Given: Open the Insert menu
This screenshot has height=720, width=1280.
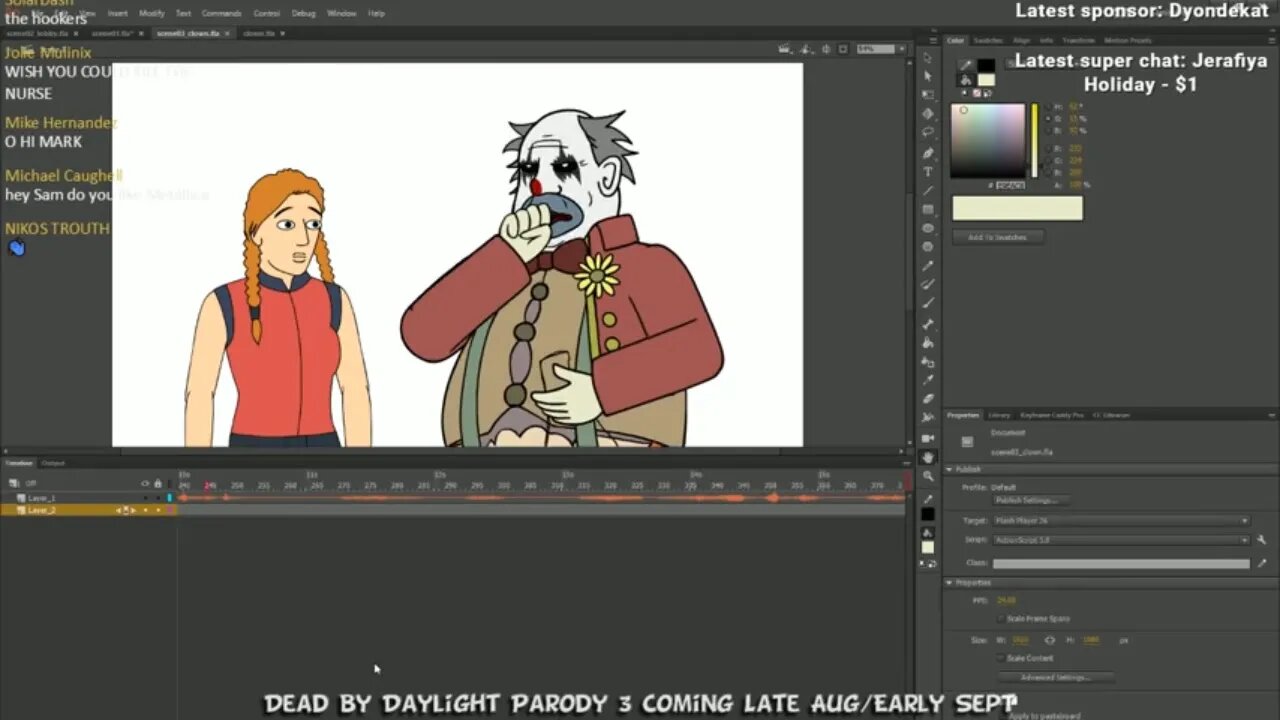Looking at the screenshot, I should pyautogui.click(x=117, y=13).
